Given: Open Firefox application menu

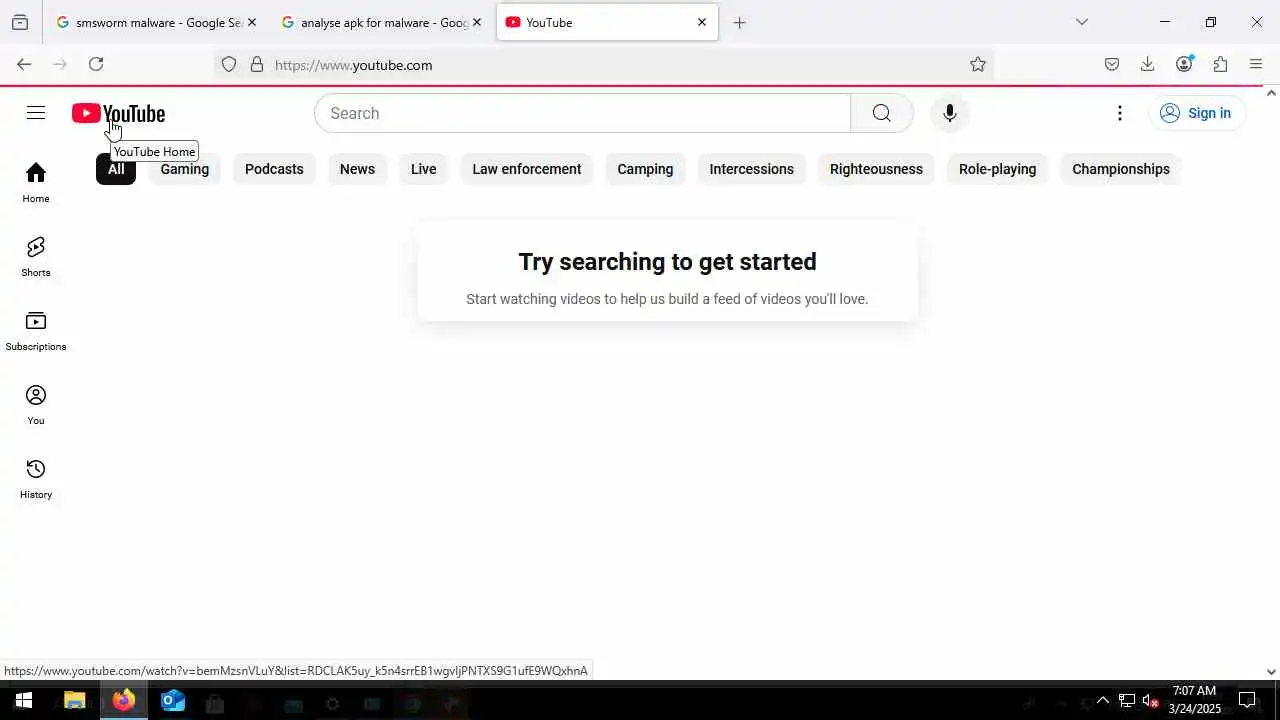Looking at the screenshot, I should tap(1256, 64).
